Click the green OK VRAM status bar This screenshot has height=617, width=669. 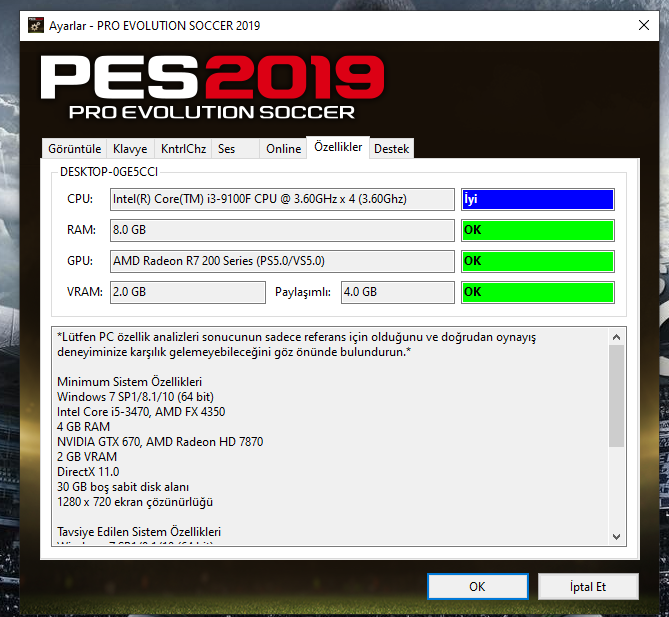(538, 292)
